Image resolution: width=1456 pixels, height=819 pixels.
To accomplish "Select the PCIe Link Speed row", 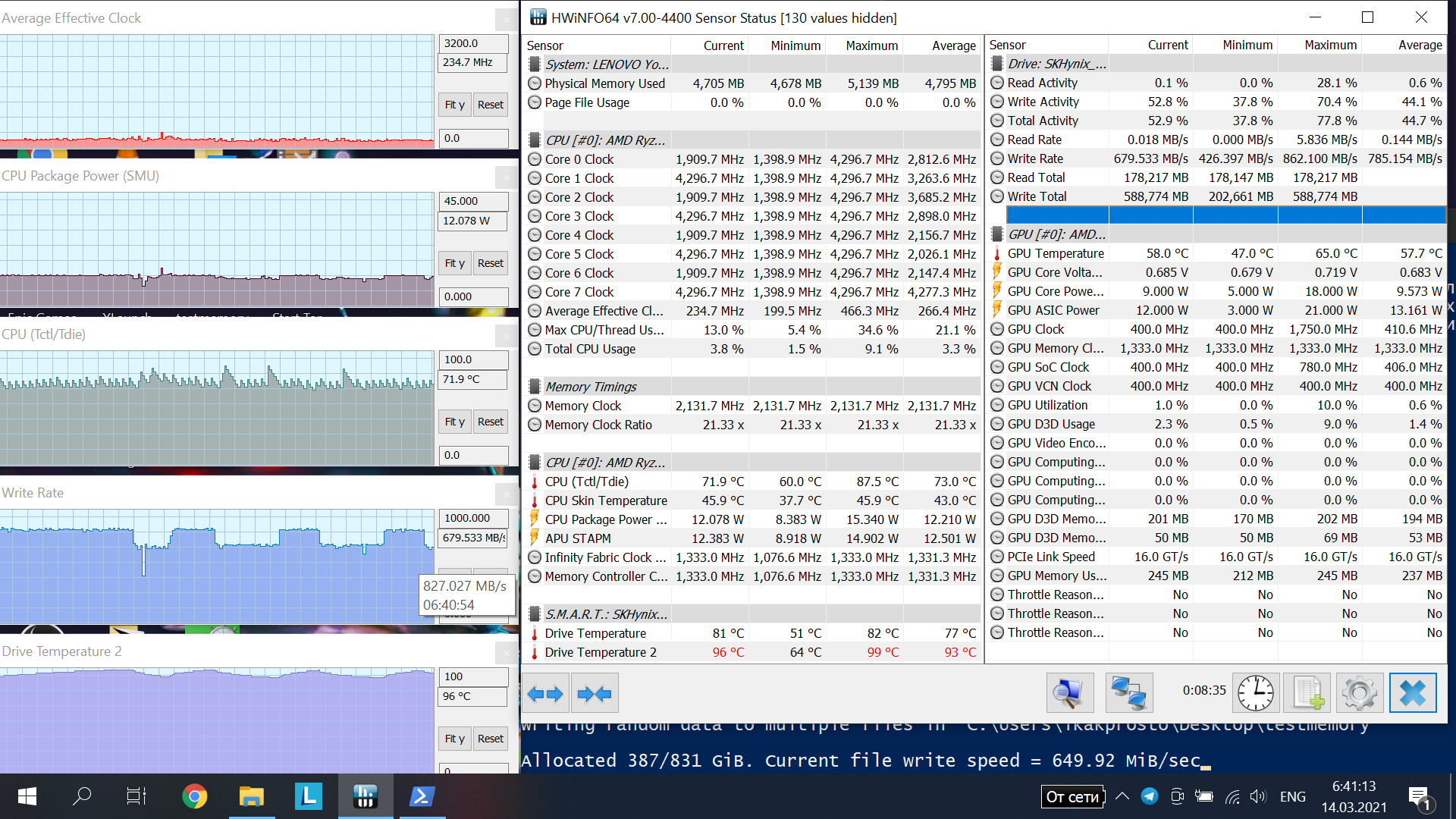I will click(x=1216, y=557).
